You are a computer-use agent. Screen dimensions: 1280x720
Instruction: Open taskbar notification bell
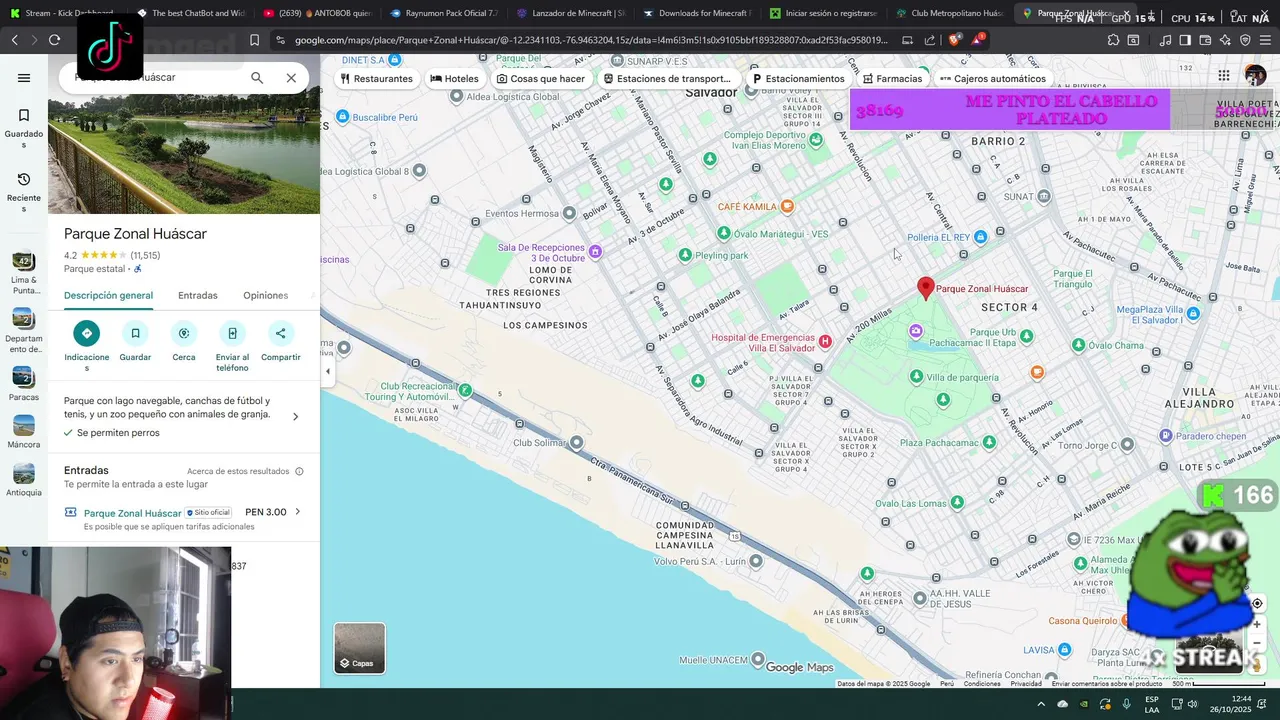(x=1264, y=704)
